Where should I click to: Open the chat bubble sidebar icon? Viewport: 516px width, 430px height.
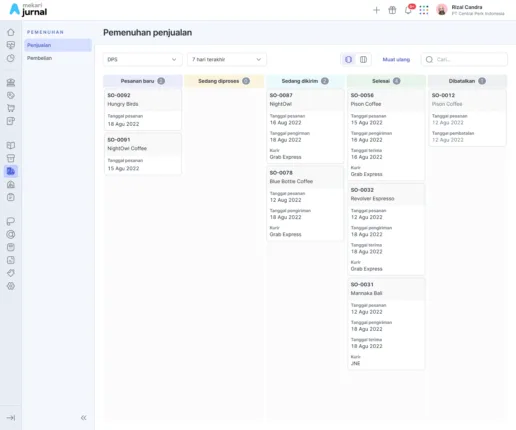pos(11,221)
